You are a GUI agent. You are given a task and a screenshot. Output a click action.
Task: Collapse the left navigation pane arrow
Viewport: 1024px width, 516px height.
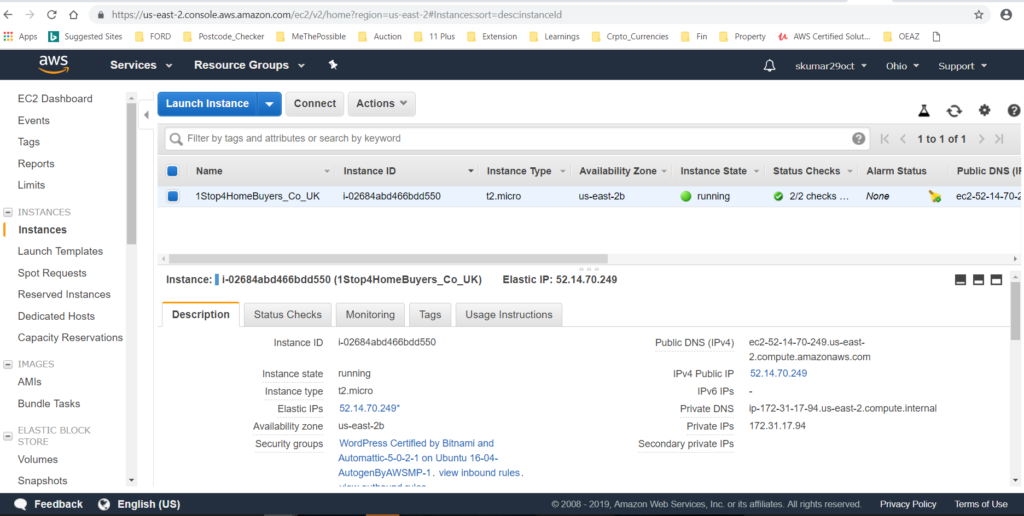(x=146, y=115)
